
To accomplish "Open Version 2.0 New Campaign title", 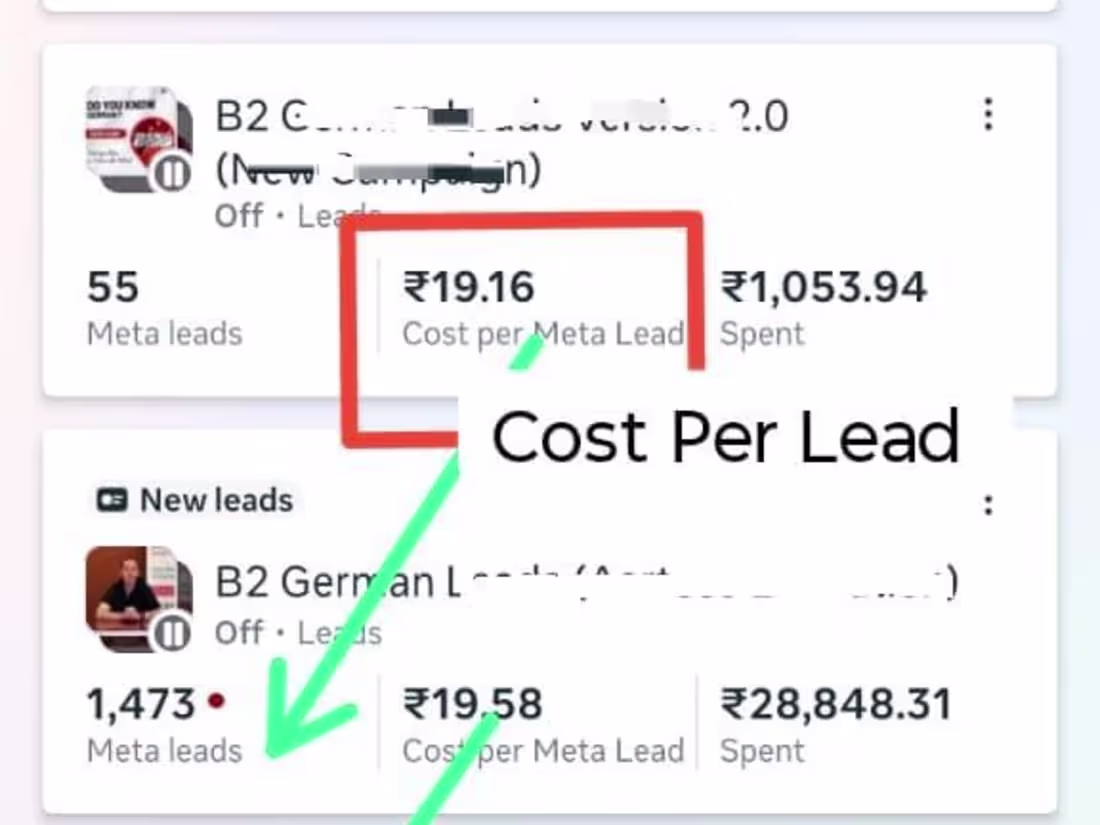I will 502,142.
